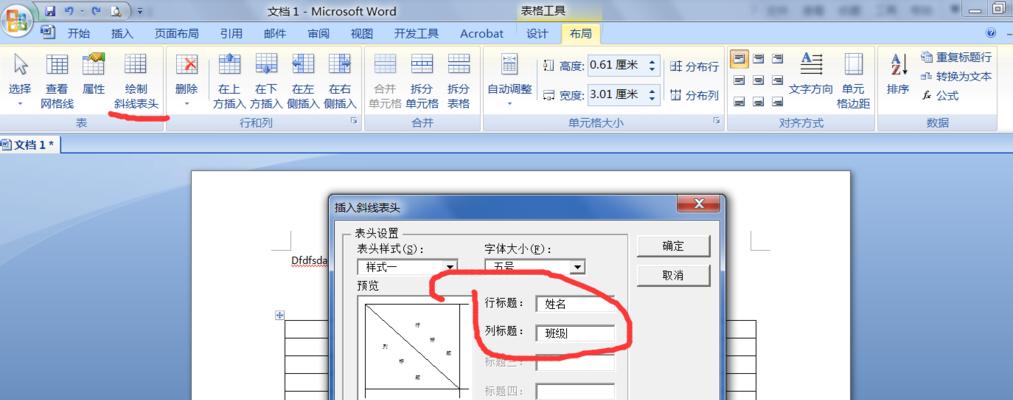Switch to 插入 ribbon tab
Image resolution: width=1013 pixels, height=400 pixels.
click(121, 34)
